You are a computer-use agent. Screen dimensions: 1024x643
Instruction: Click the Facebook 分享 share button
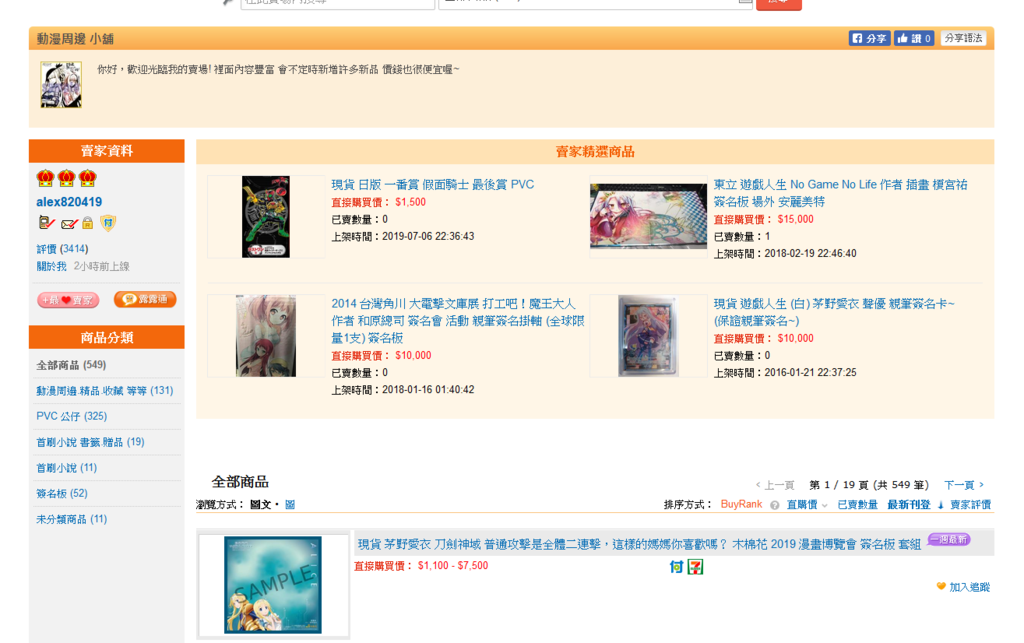pos(869,39)
